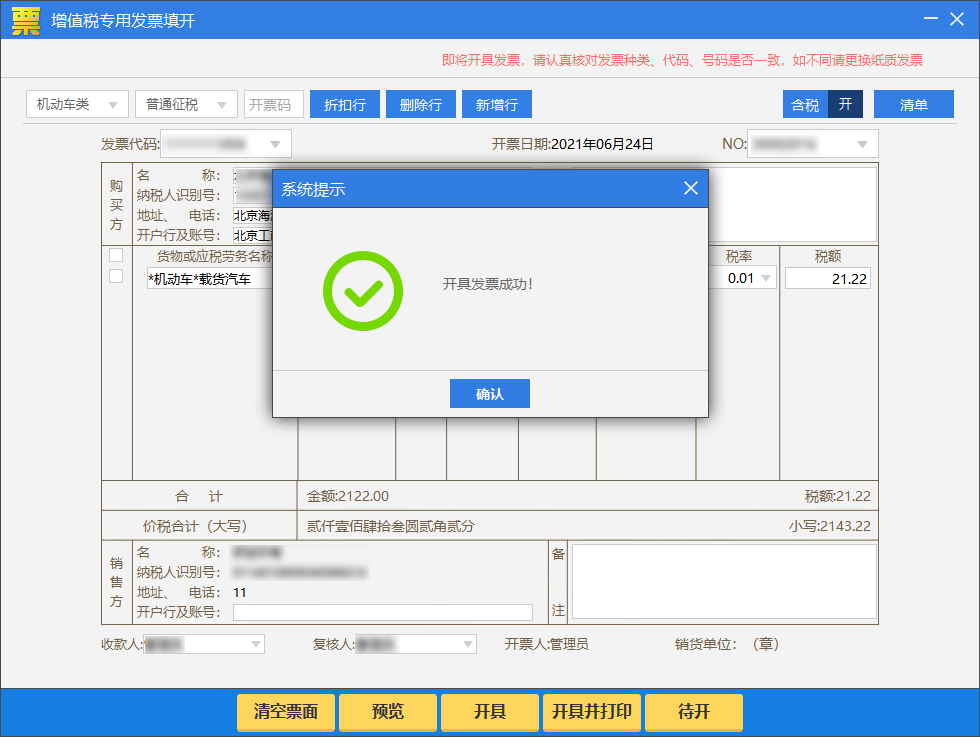This screenshot has height=737, width=980.
Task: Click 确认 to confirm invoice success
Action: [x=489, y=394]
